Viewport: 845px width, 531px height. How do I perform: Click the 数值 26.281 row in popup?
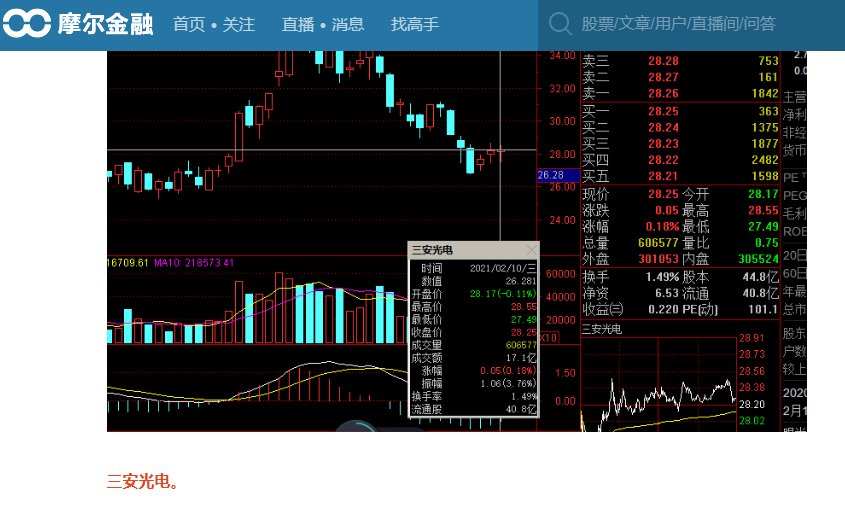[474, 281]
